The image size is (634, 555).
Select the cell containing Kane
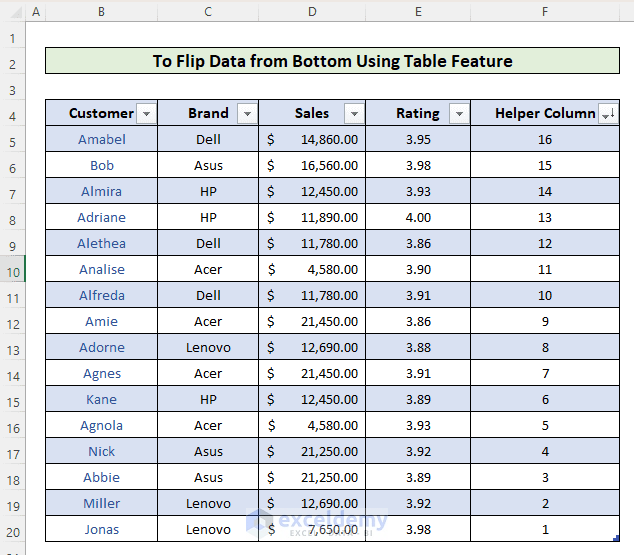pyautogui.click(x=101, y=399)
